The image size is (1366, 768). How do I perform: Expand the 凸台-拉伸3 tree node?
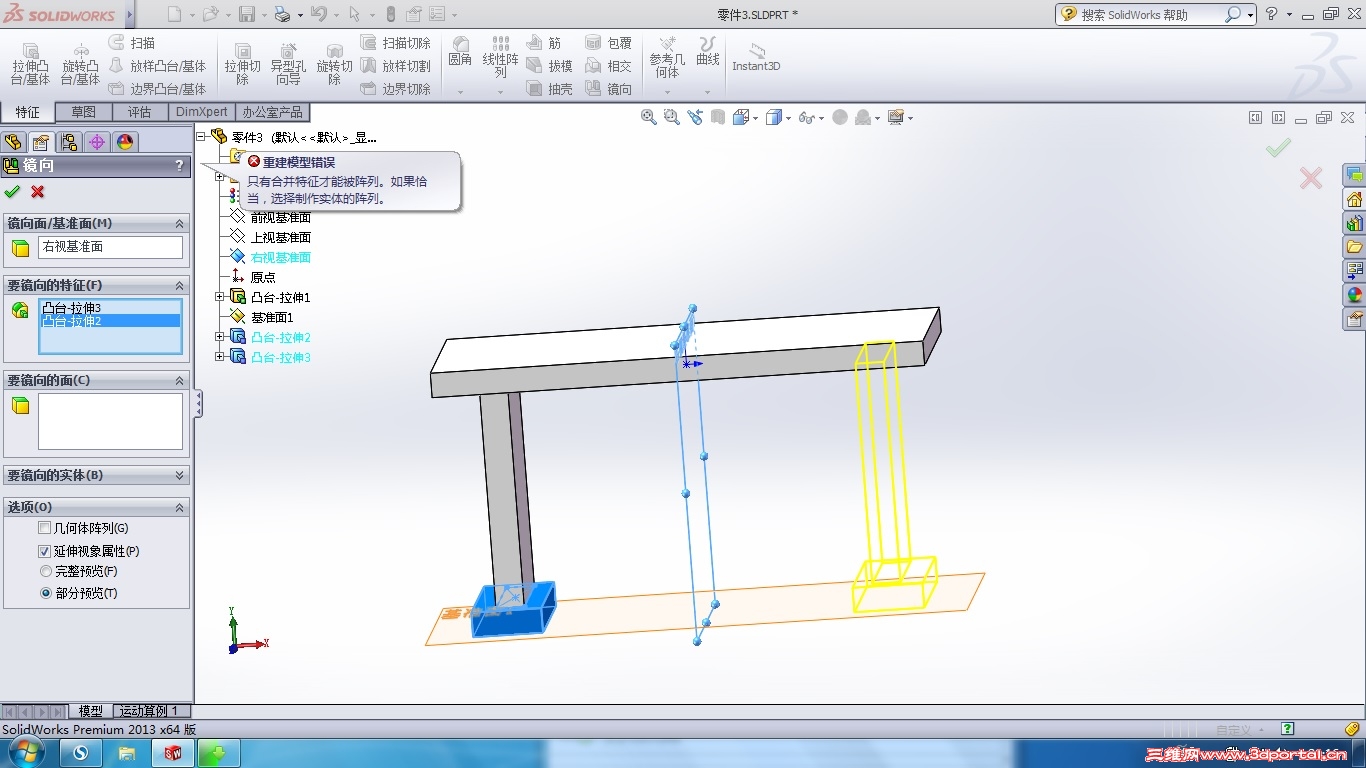[x=220, y=357]
